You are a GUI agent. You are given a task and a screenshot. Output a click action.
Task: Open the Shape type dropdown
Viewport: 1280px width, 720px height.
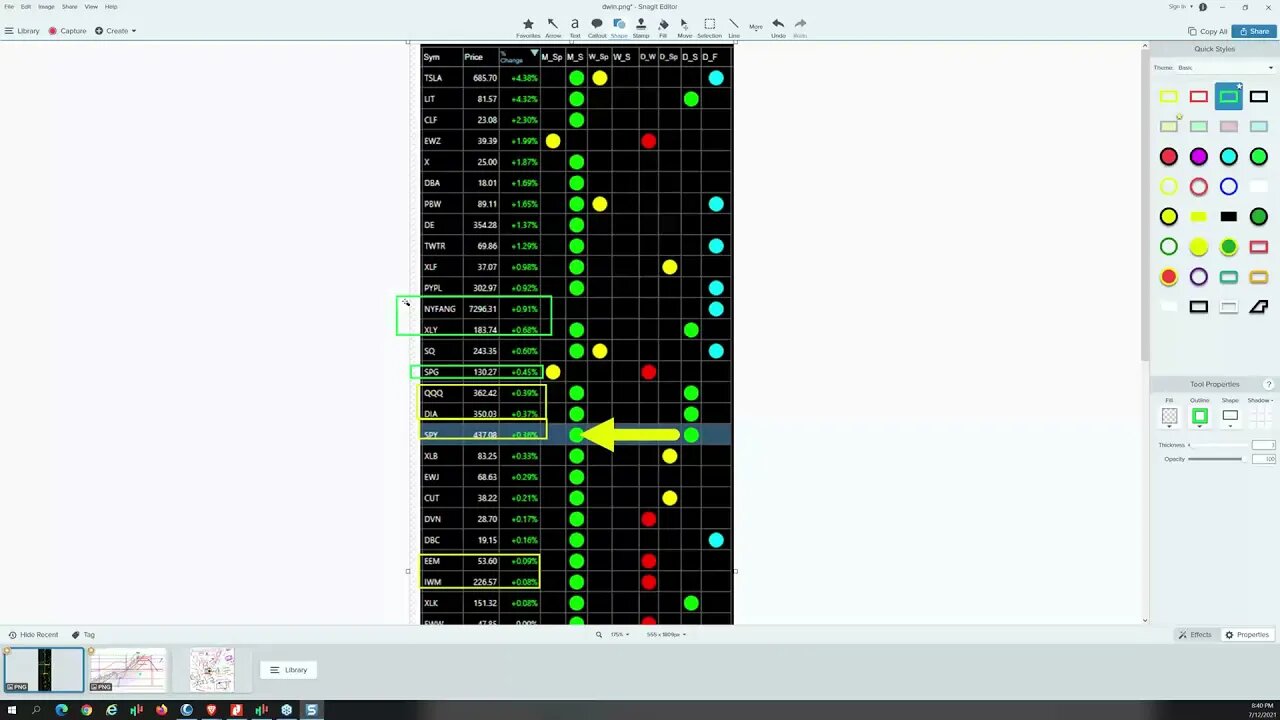click(1230, 416)
